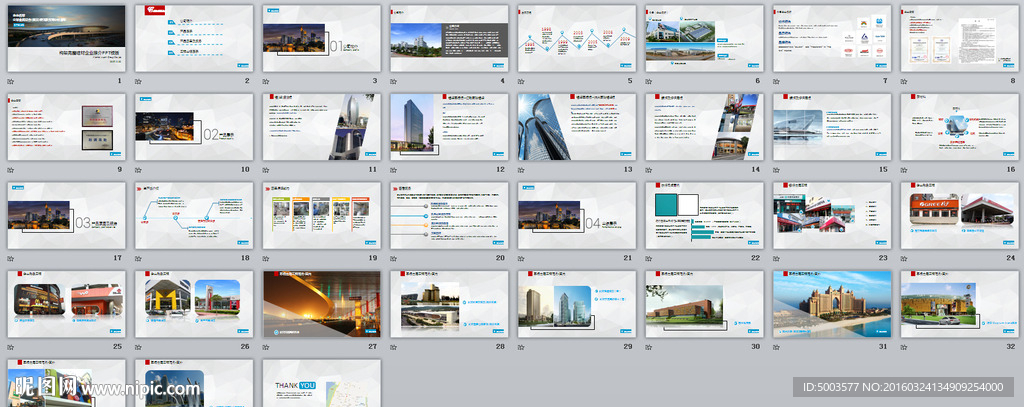Image resolution: width=1024 pixels, height=407 pixels.
Task: Select slide 24 GREE storefront thumbnail
Action: click(x=960, y=216)
